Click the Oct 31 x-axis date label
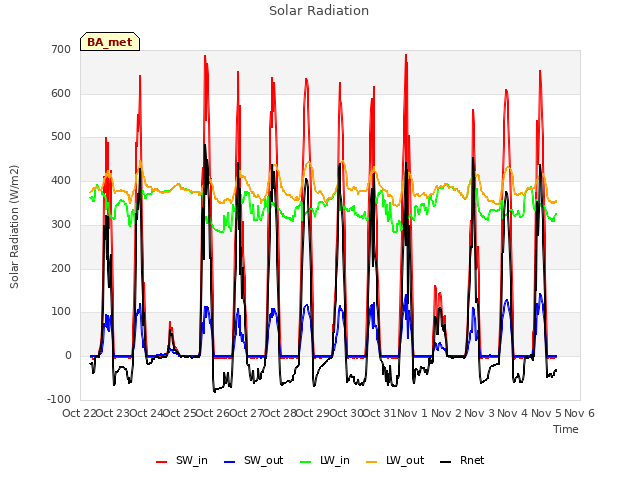This screenshot has height=480, width=640. pyautogui.click(x=380, y=413)
